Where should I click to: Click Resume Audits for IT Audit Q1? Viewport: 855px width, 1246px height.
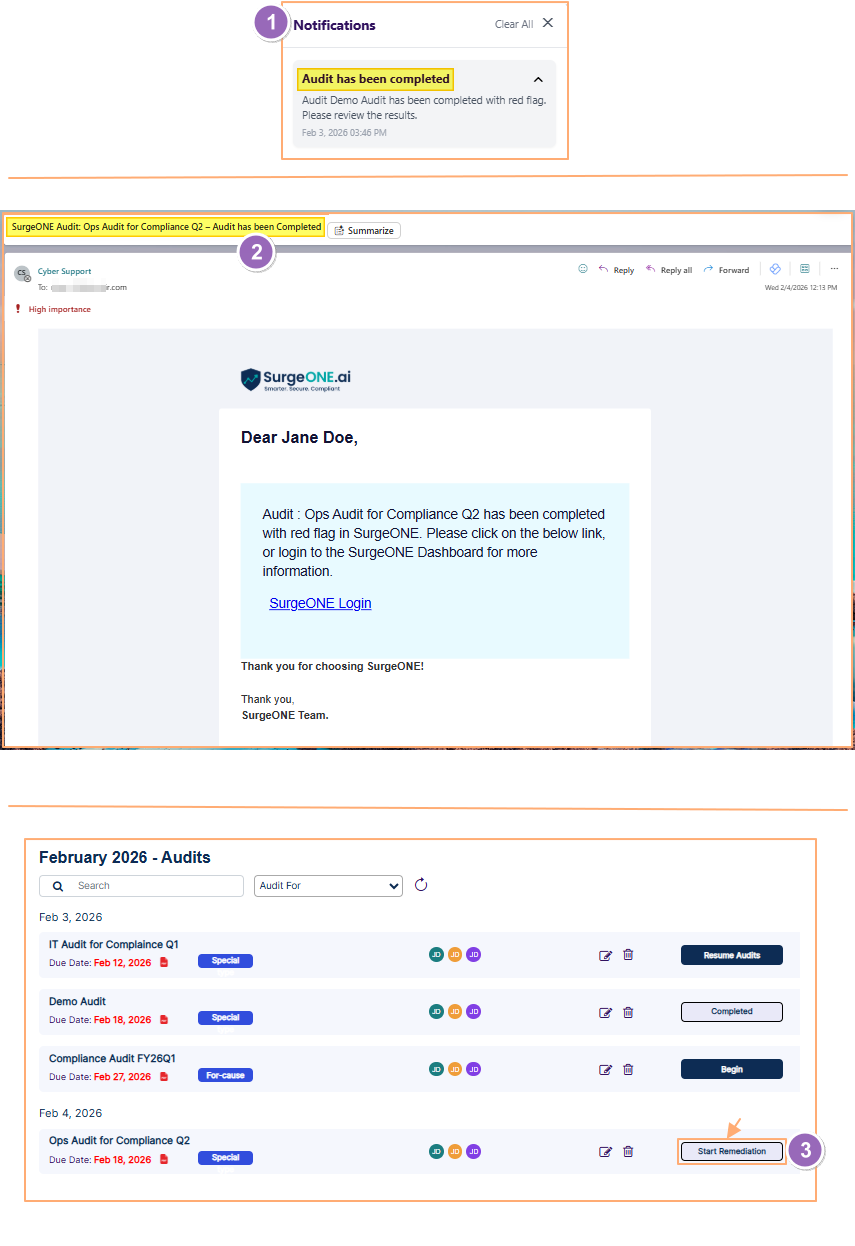pos(731,955)
